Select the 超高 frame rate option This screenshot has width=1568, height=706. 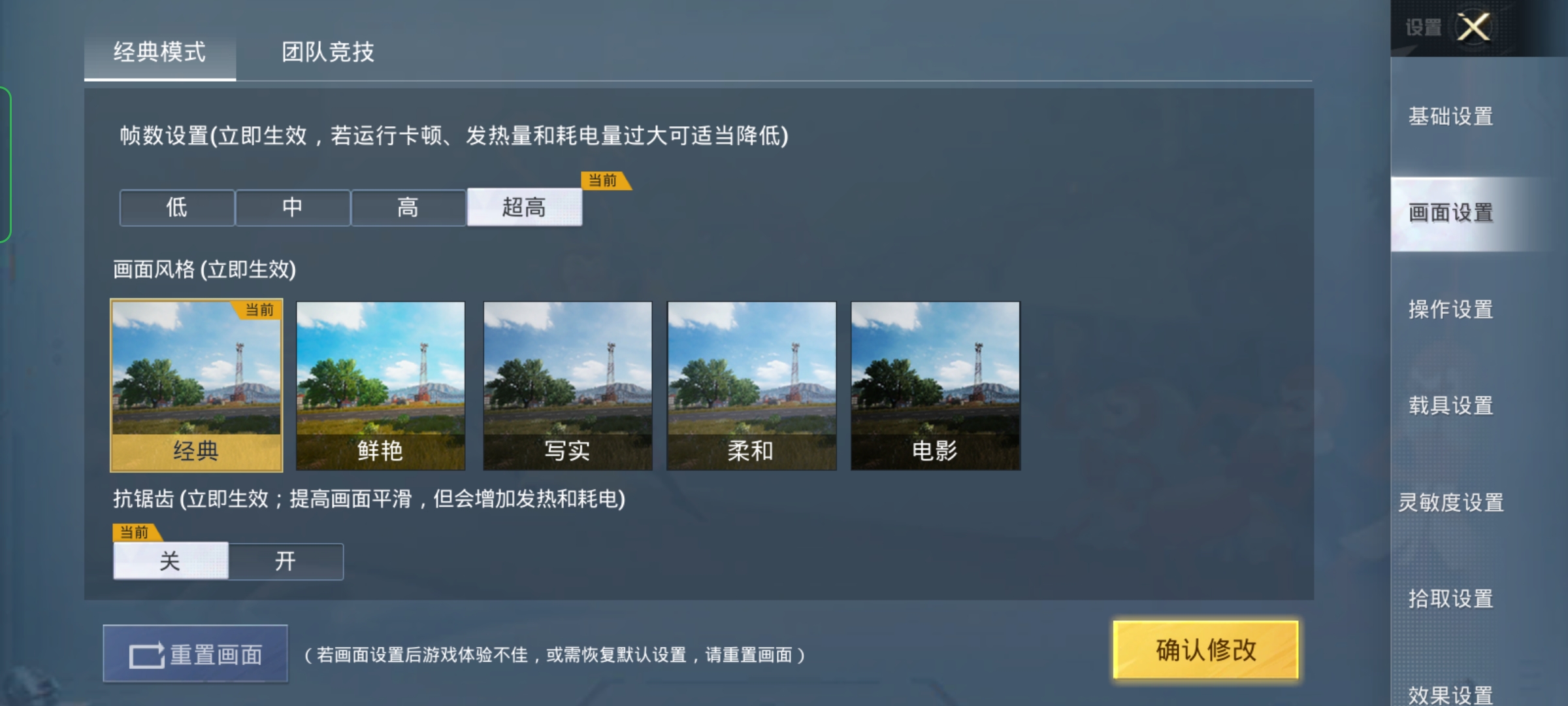coord(525,207)
